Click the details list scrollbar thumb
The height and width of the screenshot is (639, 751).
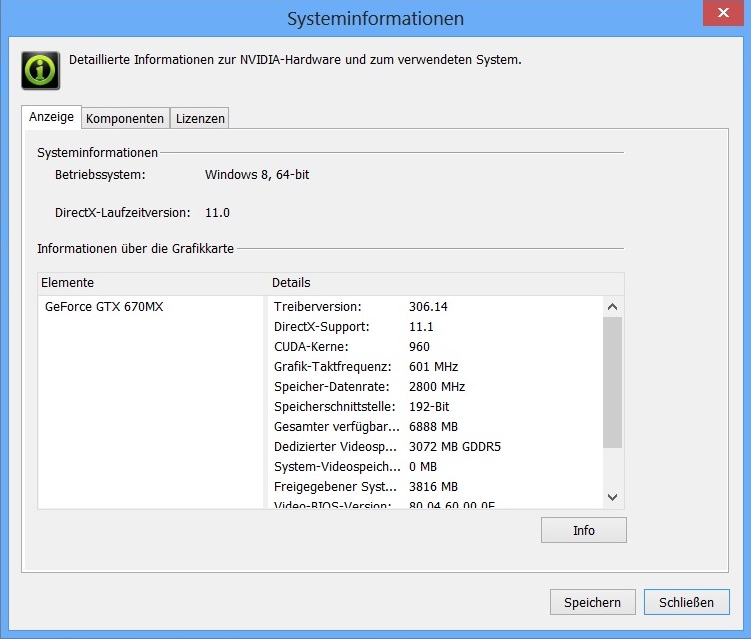click(612, 382)
